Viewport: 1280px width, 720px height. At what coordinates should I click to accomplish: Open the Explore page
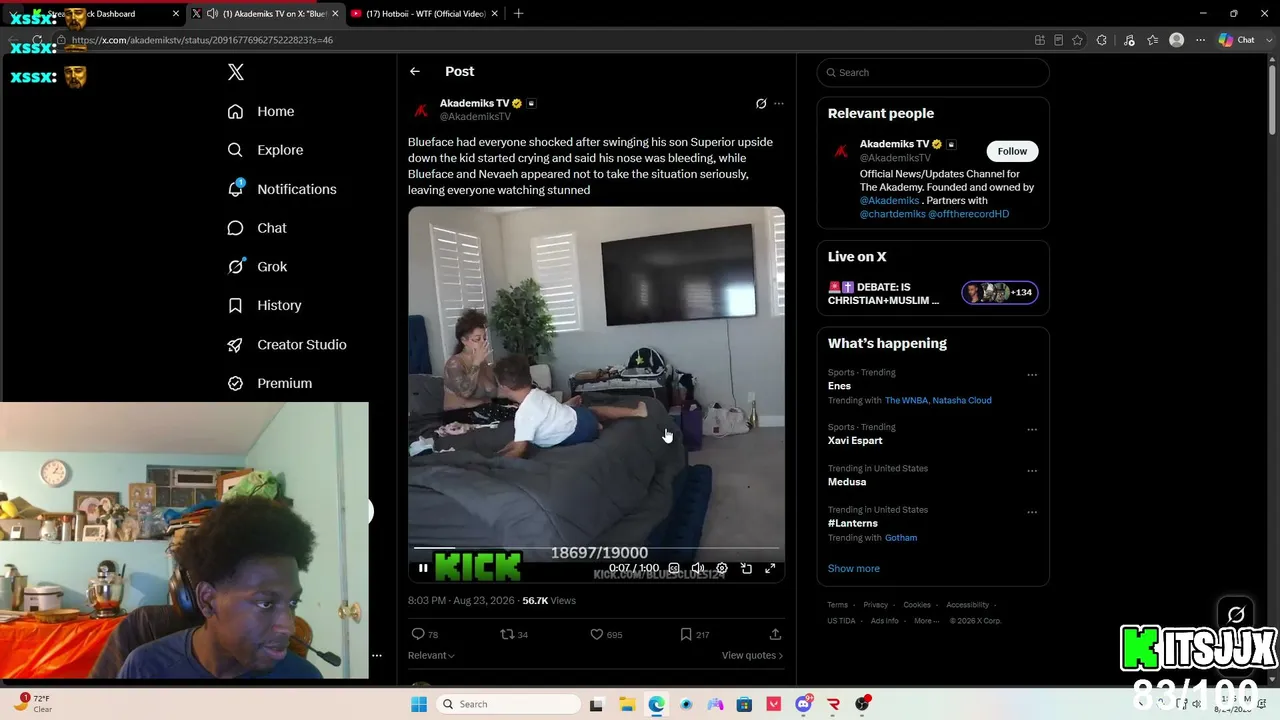click(x=265, y=150)
